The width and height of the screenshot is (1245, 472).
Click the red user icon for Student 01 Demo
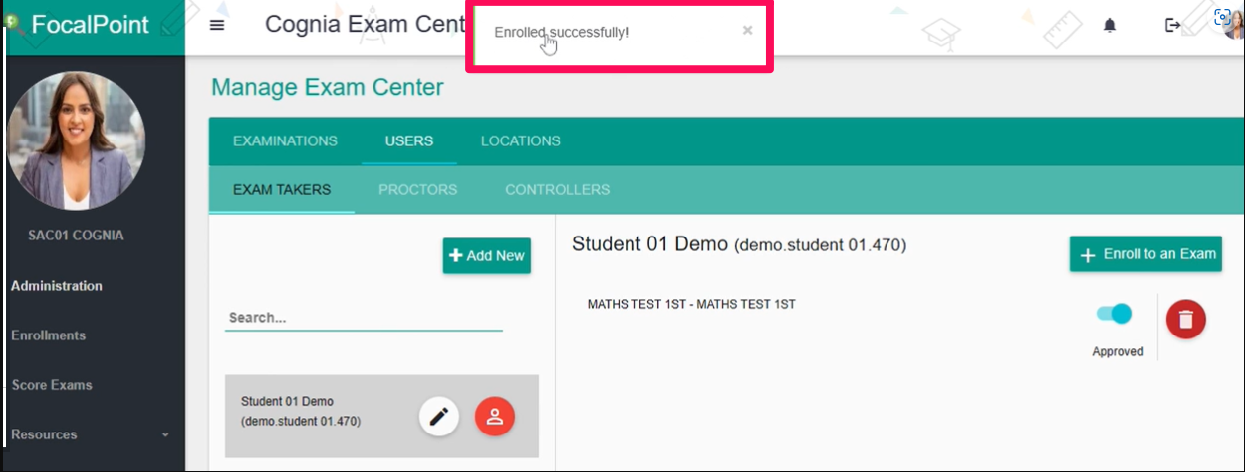pyautogui.click(x=494, y=417)
